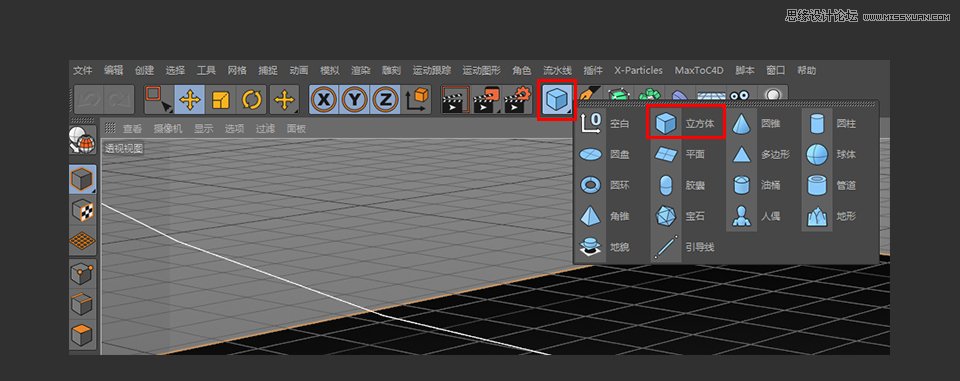
Task: Open the 模拟 menu
Action: pyautogui.click(x=330, y=70)
